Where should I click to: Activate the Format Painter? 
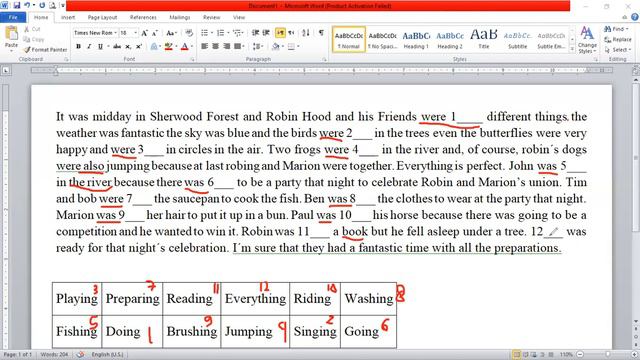point(45,49)
